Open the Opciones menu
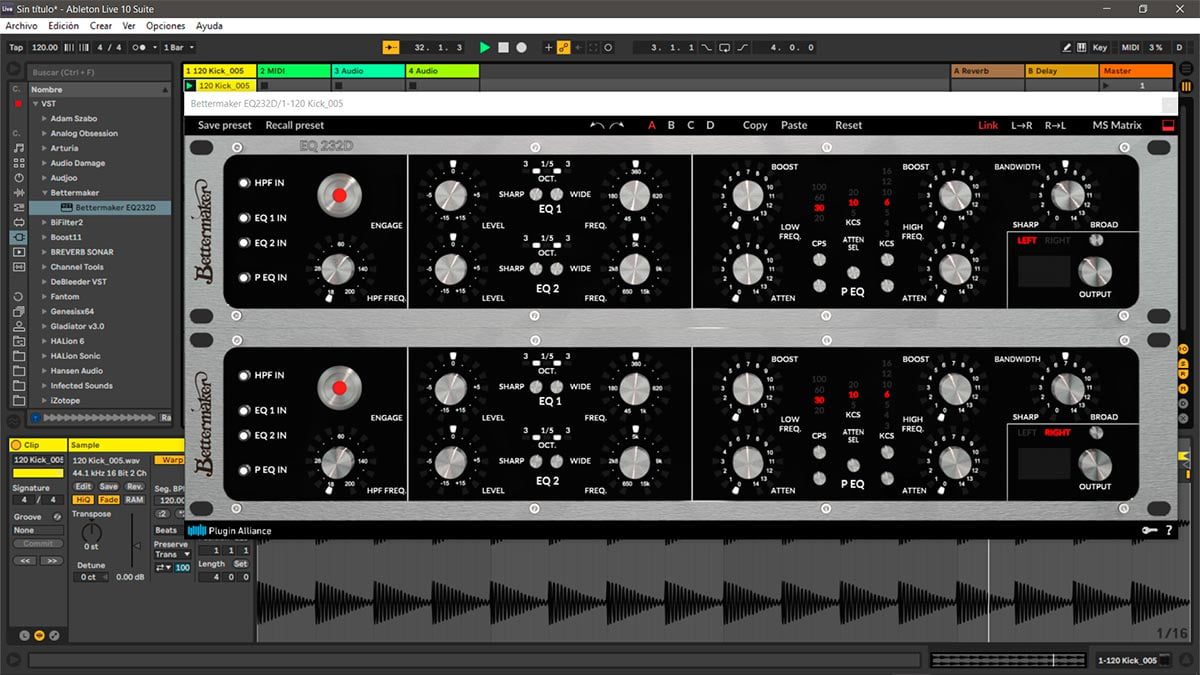Image resolution: width=1200 pixels, height=675 pixels. tap(165, 26)
